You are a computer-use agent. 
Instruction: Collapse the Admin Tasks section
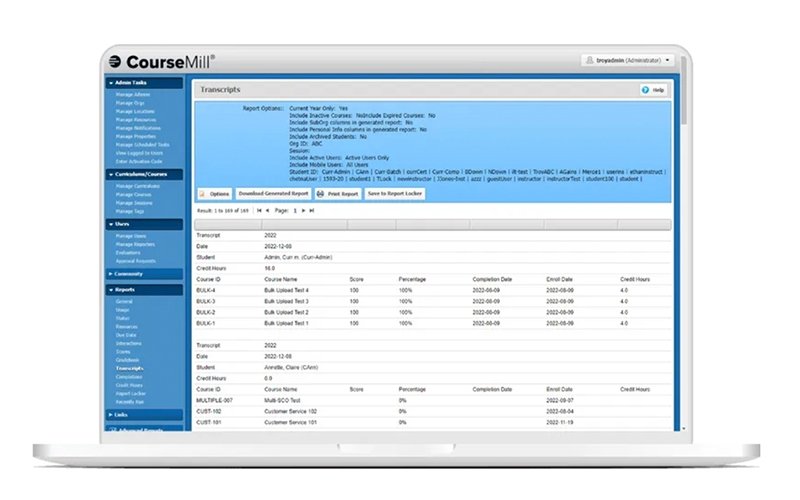click(144, 83)
